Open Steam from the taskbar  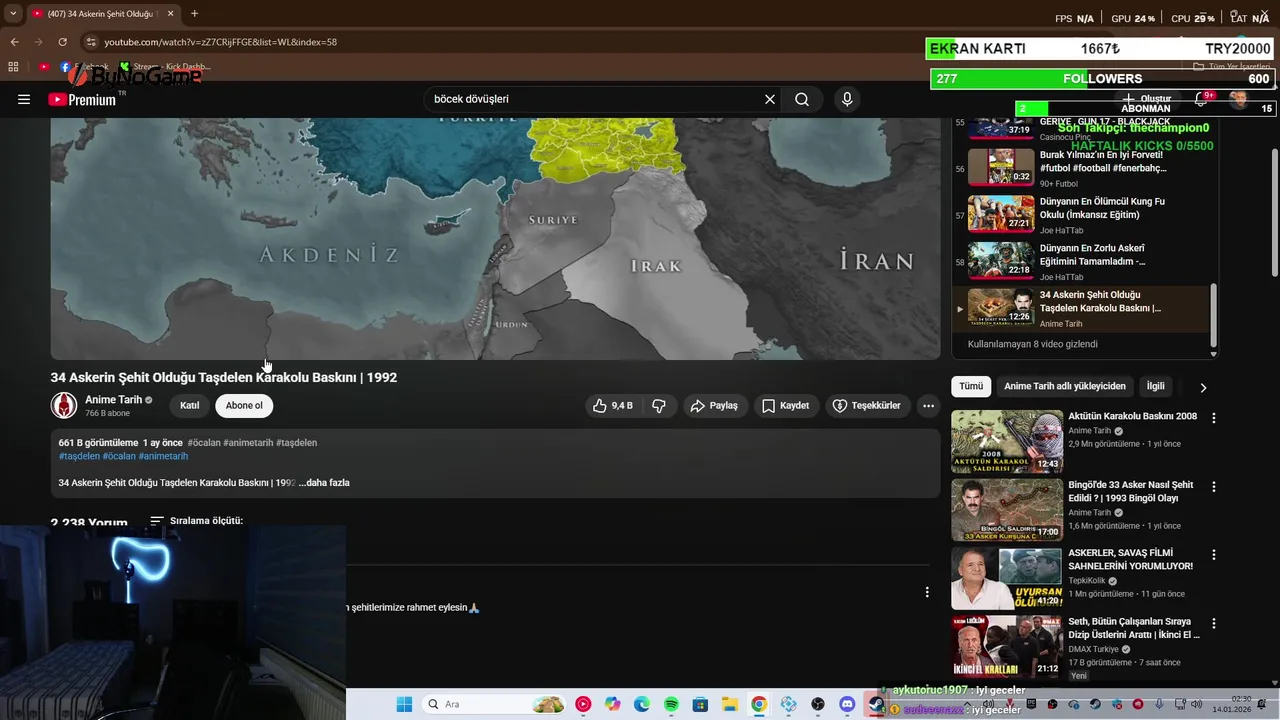(x=876, y=704)
